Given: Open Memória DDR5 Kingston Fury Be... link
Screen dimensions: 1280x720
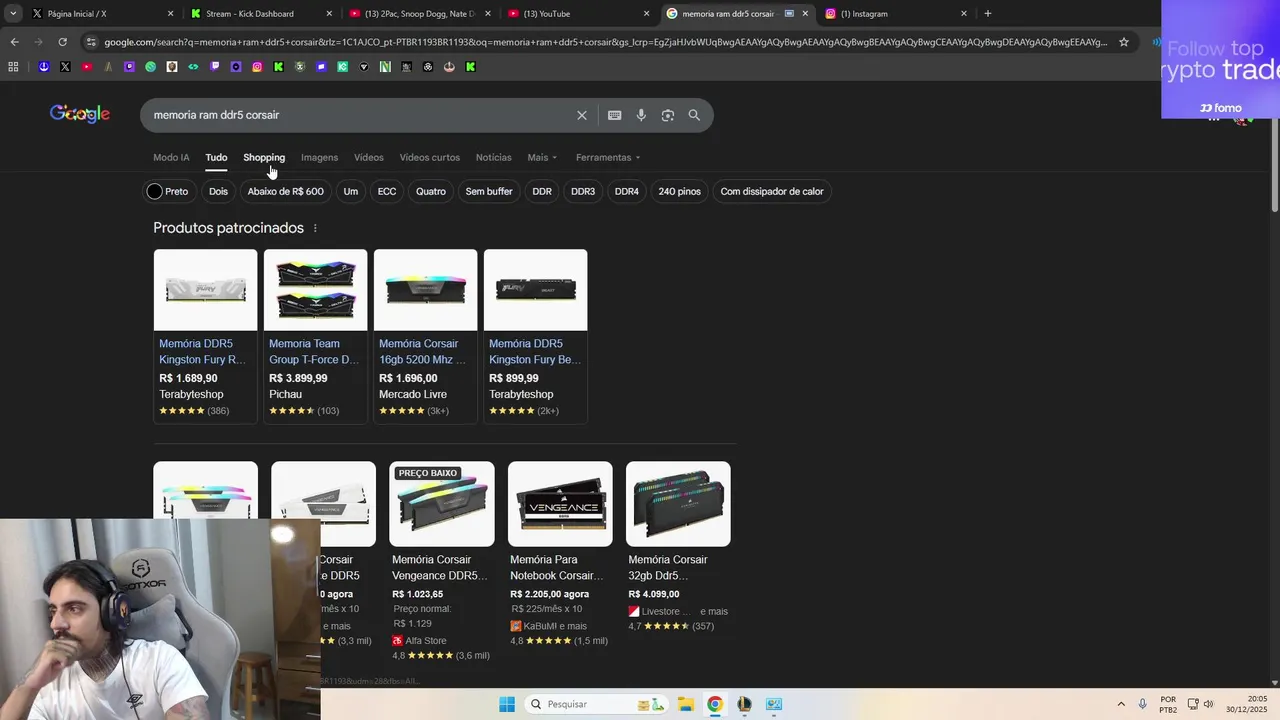Looking at the screenshot, I should pyautogui.click(x=535, y=351).
